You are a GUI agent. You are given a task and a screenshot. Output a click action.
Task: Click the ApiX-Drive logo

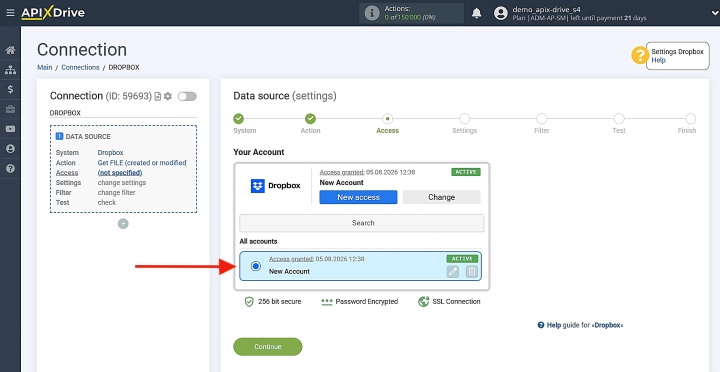pos(53,13)
